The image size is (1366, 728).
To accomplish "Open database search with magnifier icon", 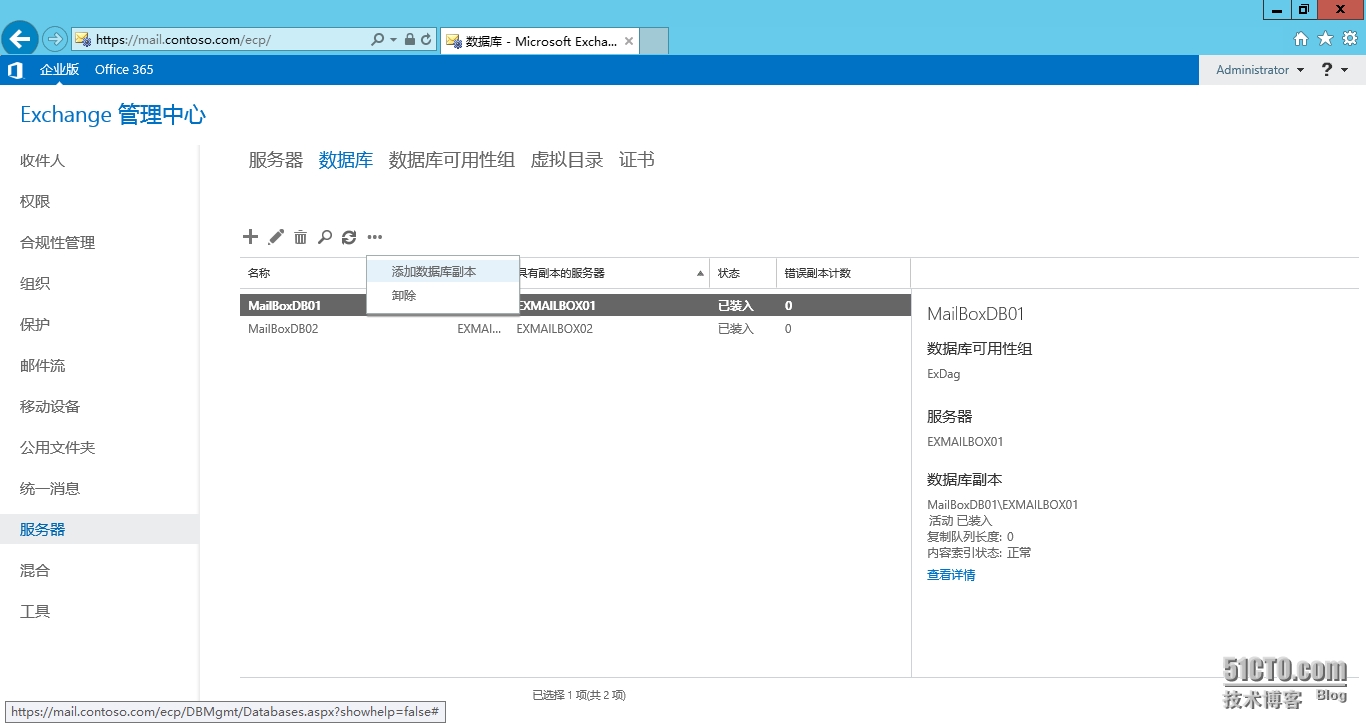I will [x=325, y=236].
